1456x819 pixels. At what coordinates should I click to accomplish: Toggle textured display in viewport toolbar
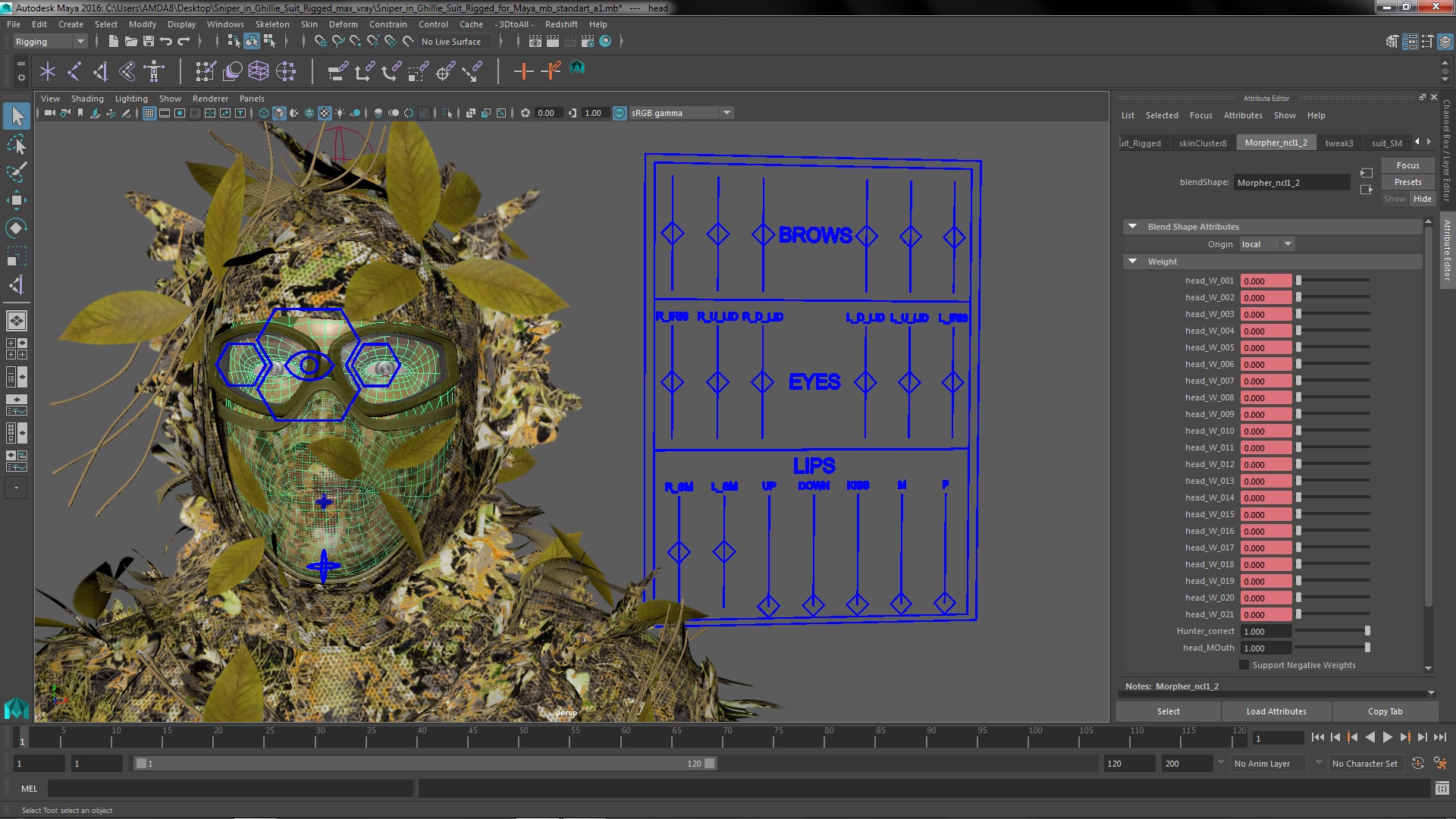pyautogui.click(x=325, y=113)
